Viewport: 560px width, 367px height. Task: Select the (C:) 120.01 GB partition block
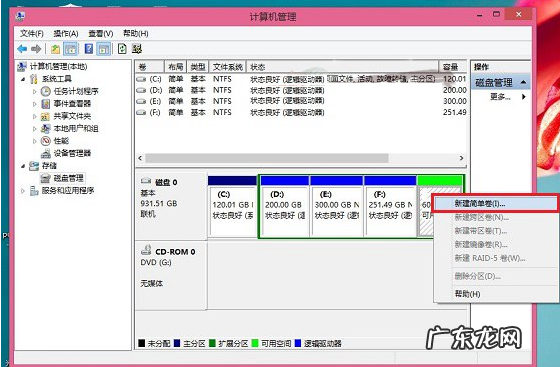tap(232, 206)
